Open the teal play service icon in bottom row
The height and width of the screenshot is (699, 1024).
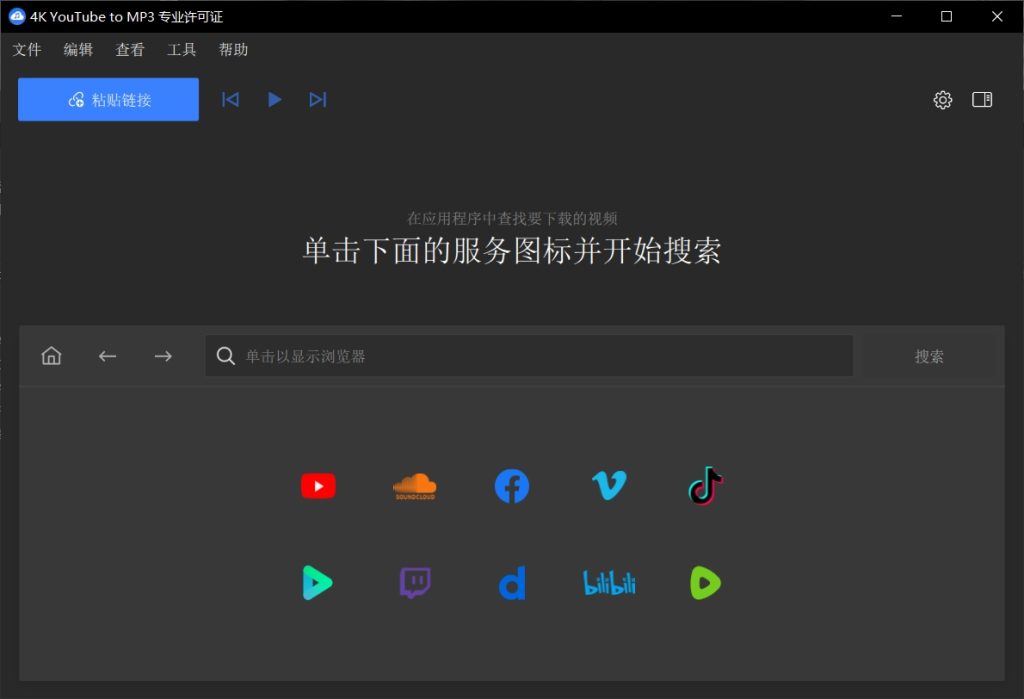317,583
